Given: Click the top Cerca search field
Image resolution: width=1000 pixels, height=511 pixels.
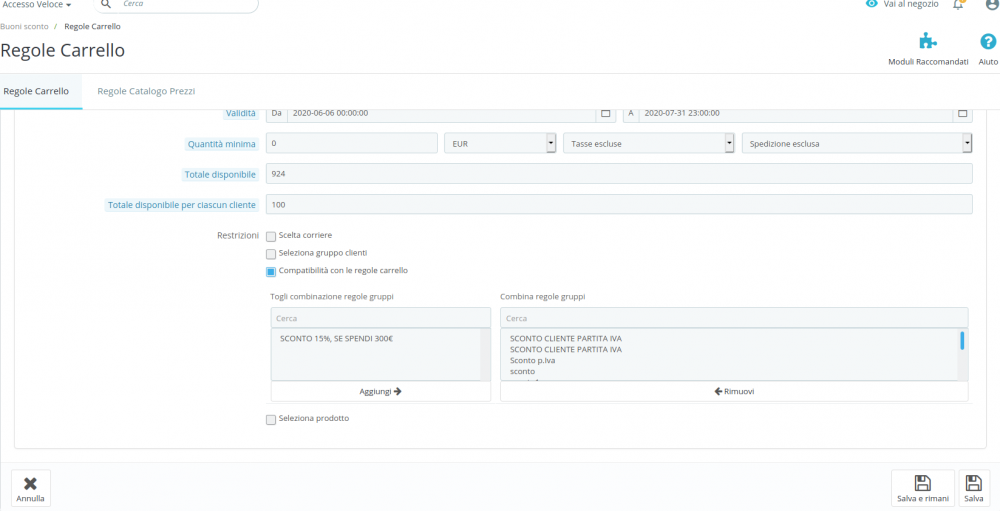Looking at the screenshot, I should [x=175, y=4].
